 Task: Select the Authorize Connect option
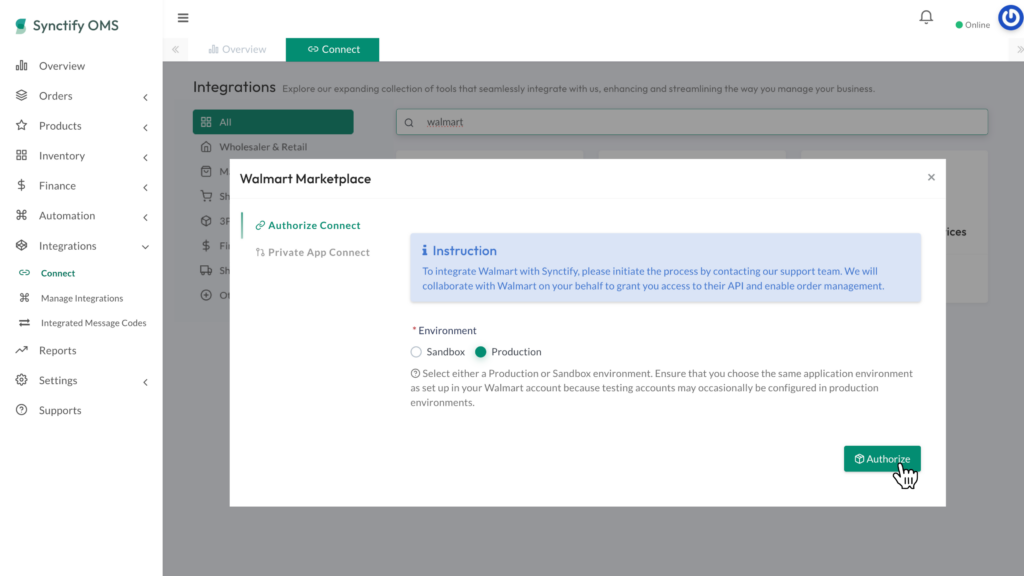[x=308, y=225]
